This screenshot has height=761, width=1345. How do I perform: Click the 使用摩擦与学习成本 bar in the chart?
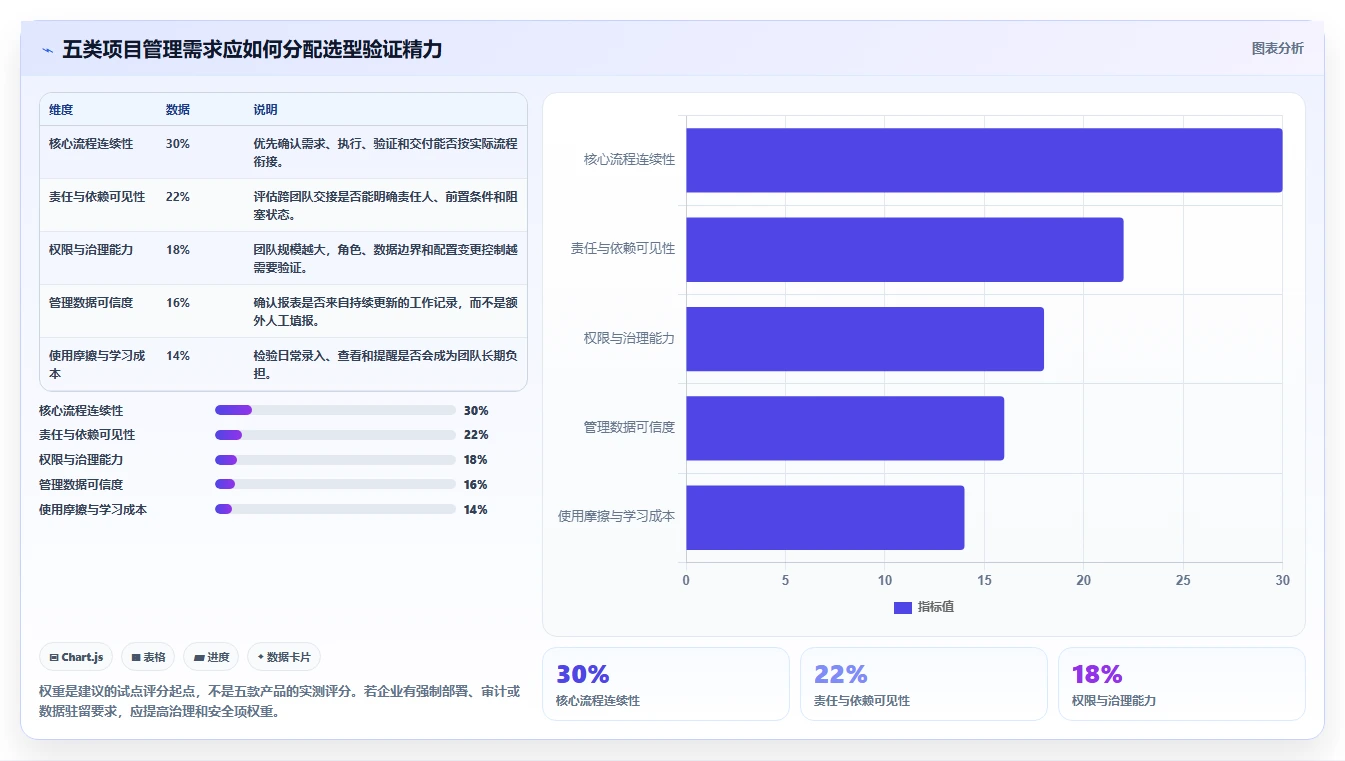825,517
